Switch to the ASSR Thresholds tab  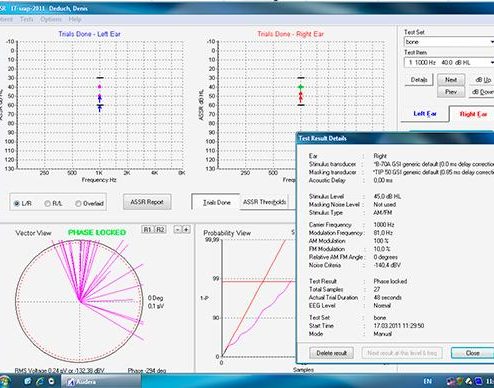click(264, 202)
